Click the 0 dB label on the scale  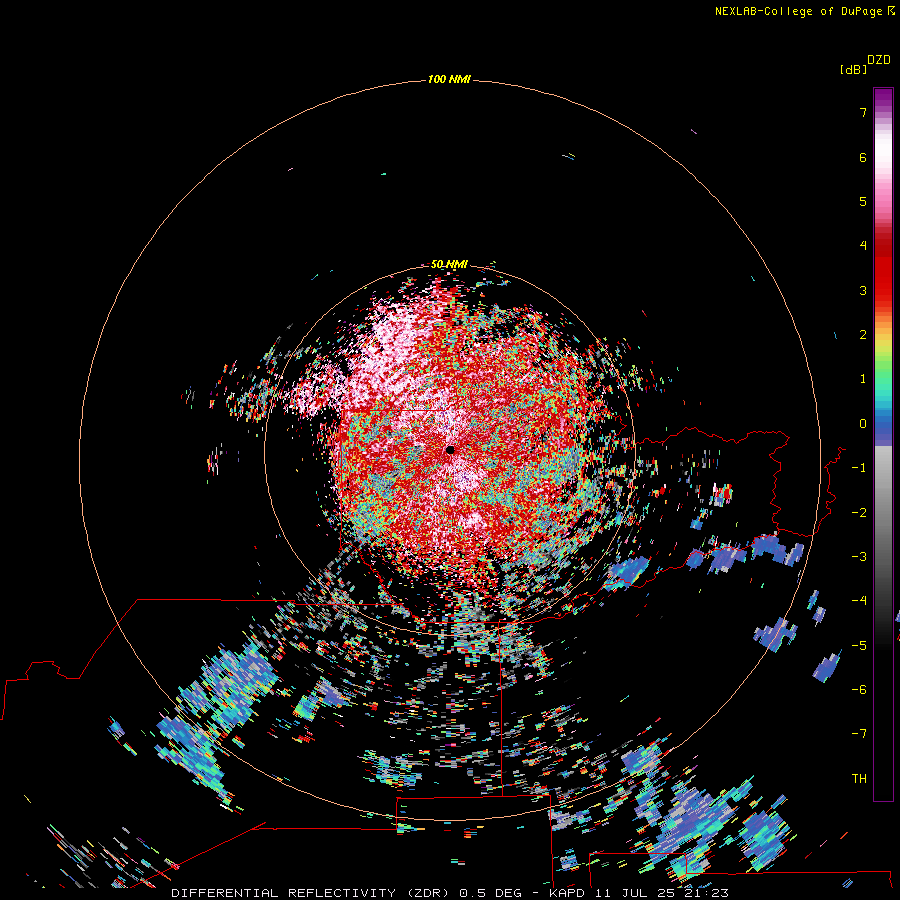click(863, 424)
